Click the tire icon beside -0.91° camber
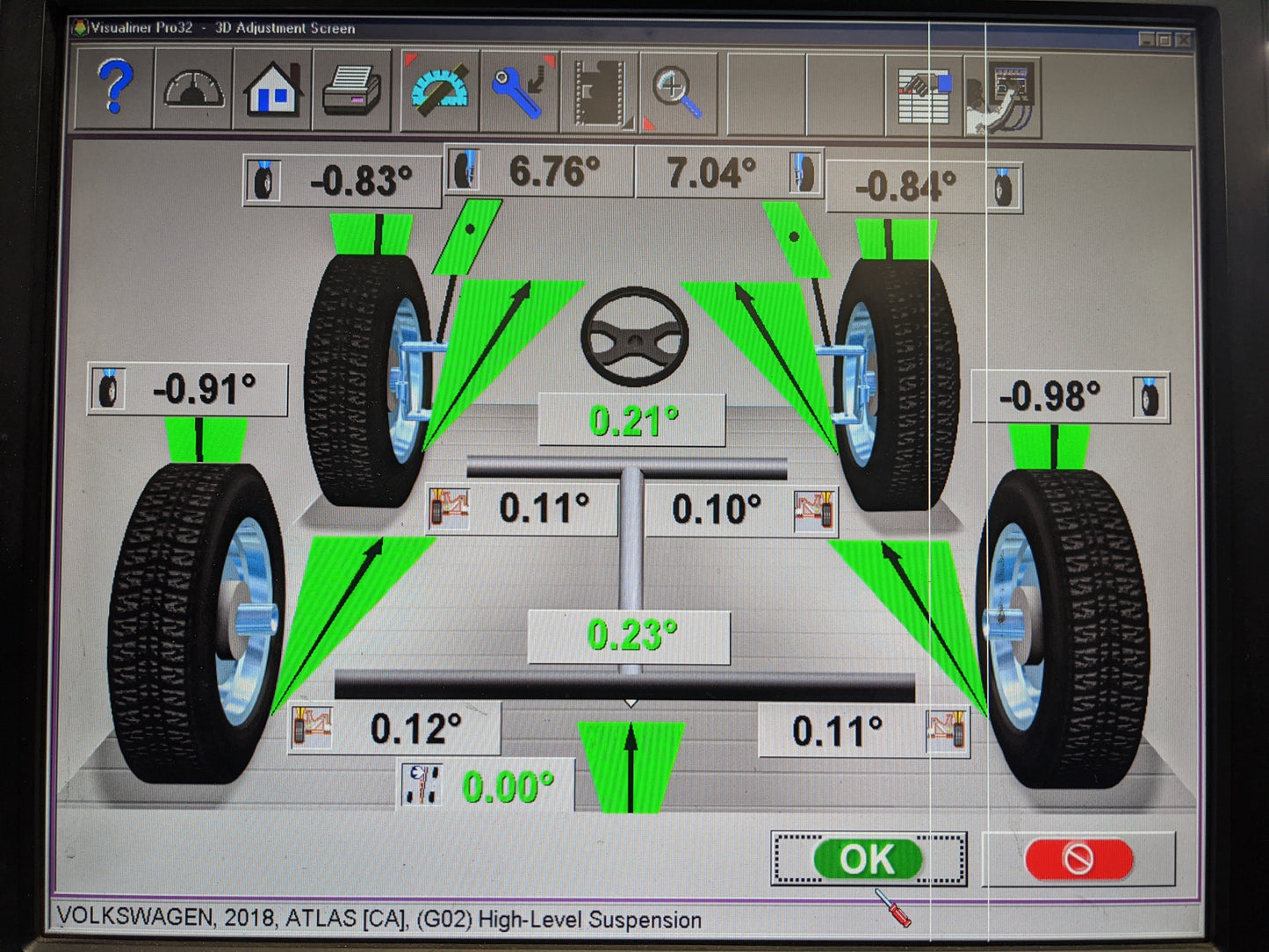Viewport: 1269px width, 952px height. click(107, 386)
